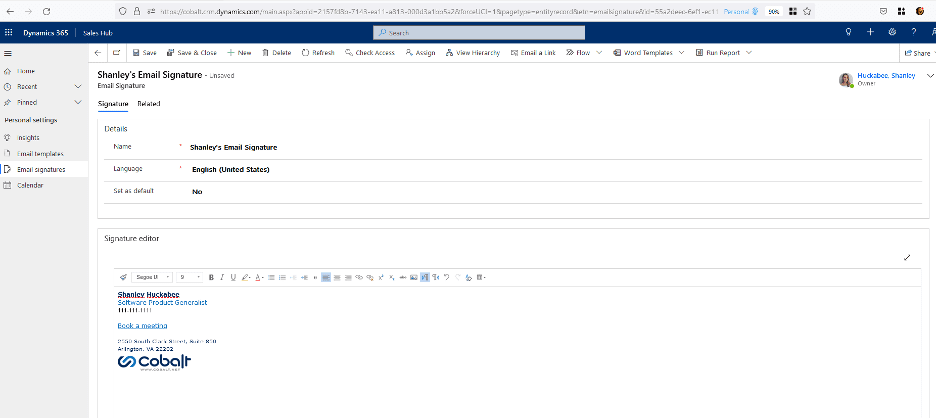Open the Dynamics 365 app launcher waffle
Screen dimensions: 936x418
8,33
